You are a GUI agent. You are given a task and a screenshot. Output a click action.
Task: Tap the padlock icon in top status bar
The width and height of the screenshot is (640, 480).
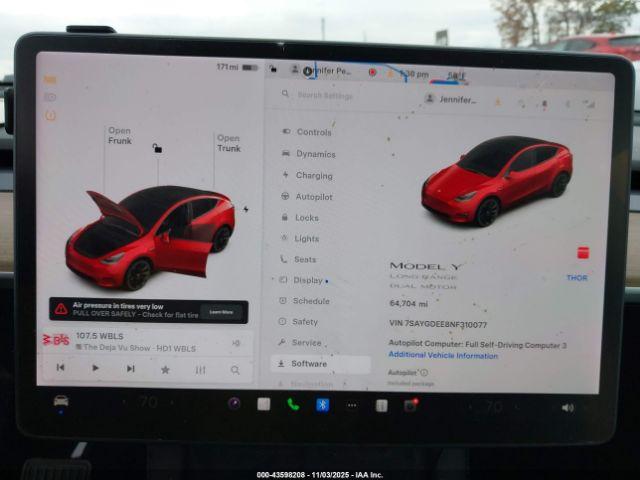click(273, 69)
